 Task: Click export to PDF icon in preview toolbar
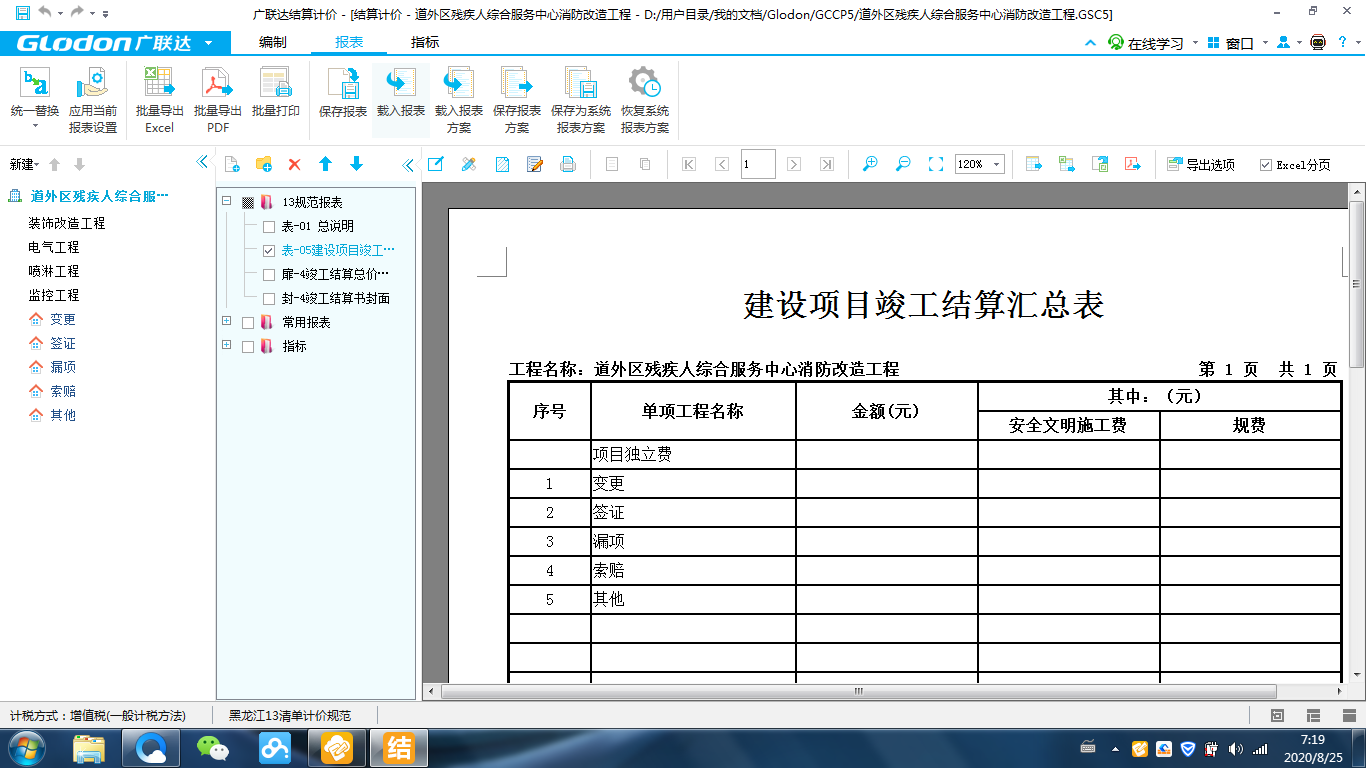click(x=1133, y=164)
